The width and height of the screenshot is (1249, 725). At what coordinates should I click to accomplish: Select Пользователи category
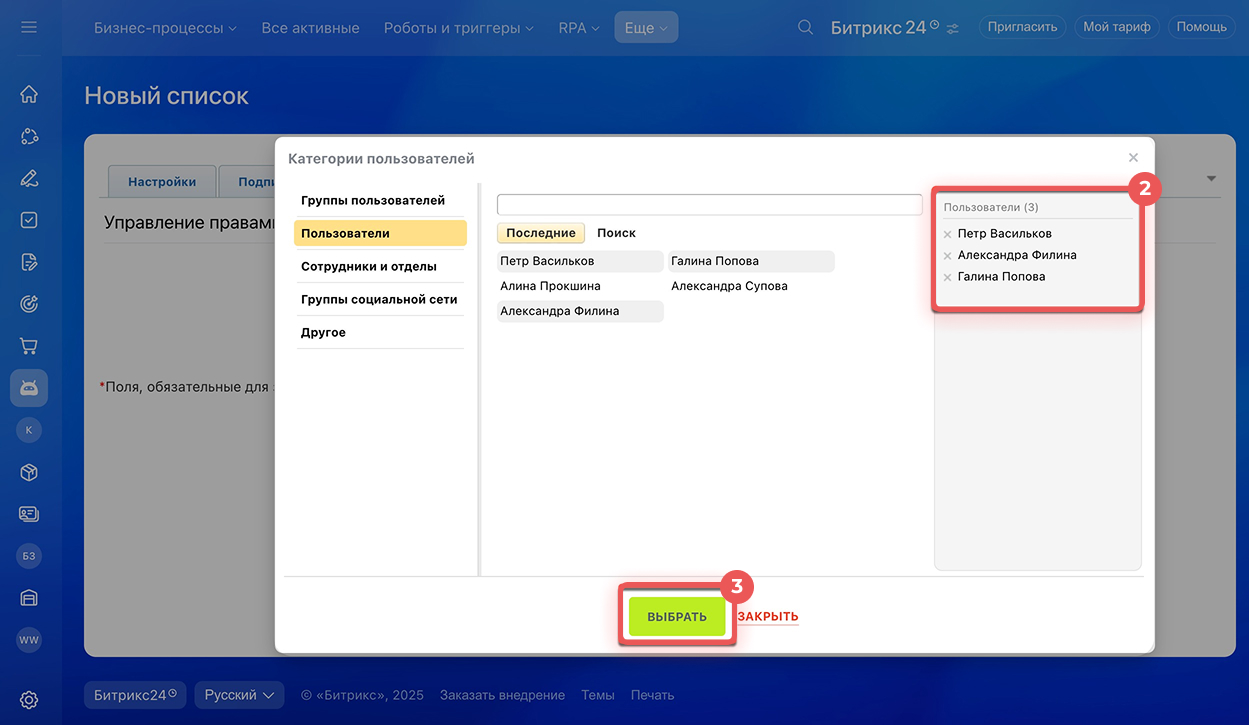tap(380, 233)
